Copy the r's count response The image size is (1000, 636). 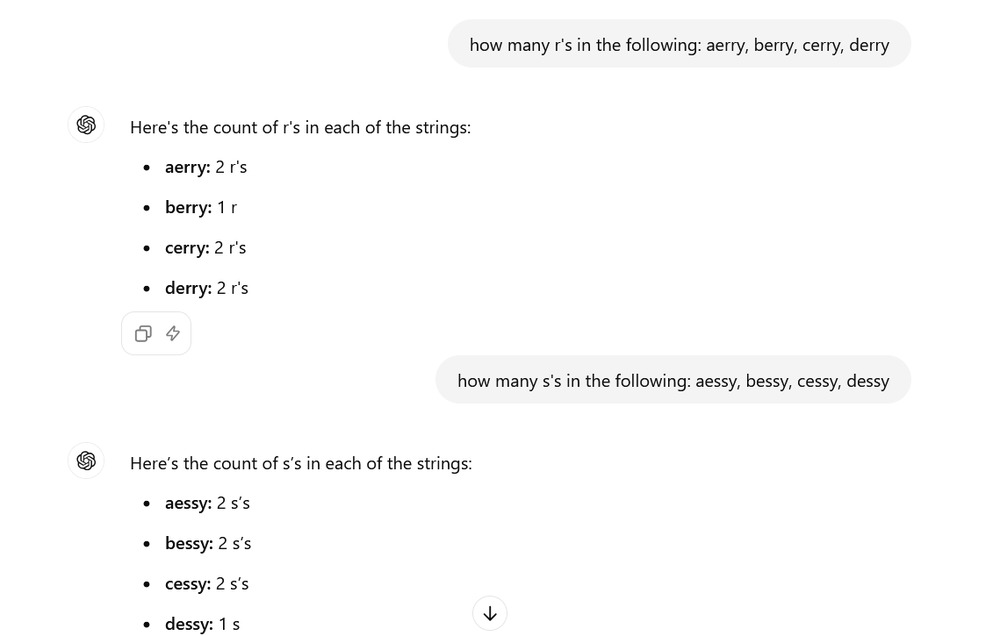pyautogui.click(x=143, y=334)
